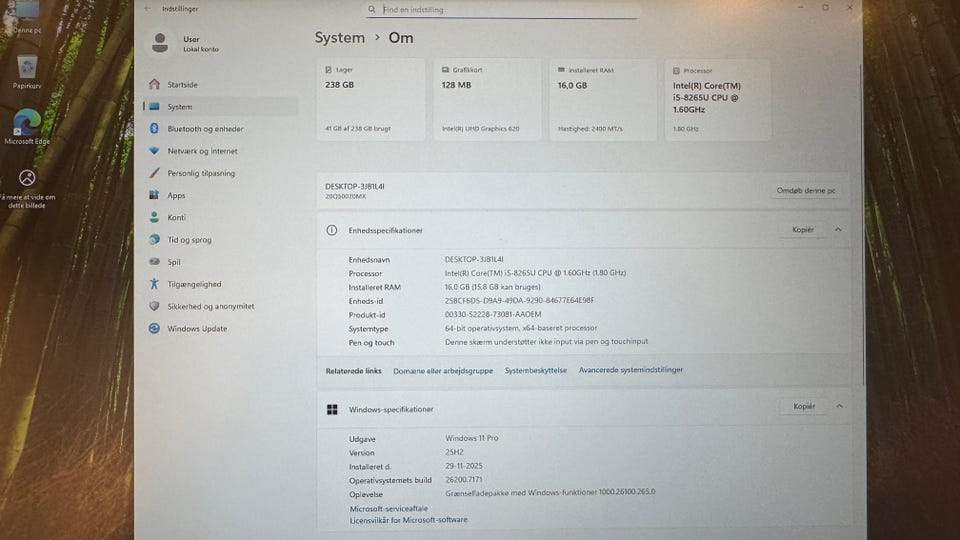Click the settings page vertical scrollbar
This screenshot has width=960, height=540.
coord(863,223)
